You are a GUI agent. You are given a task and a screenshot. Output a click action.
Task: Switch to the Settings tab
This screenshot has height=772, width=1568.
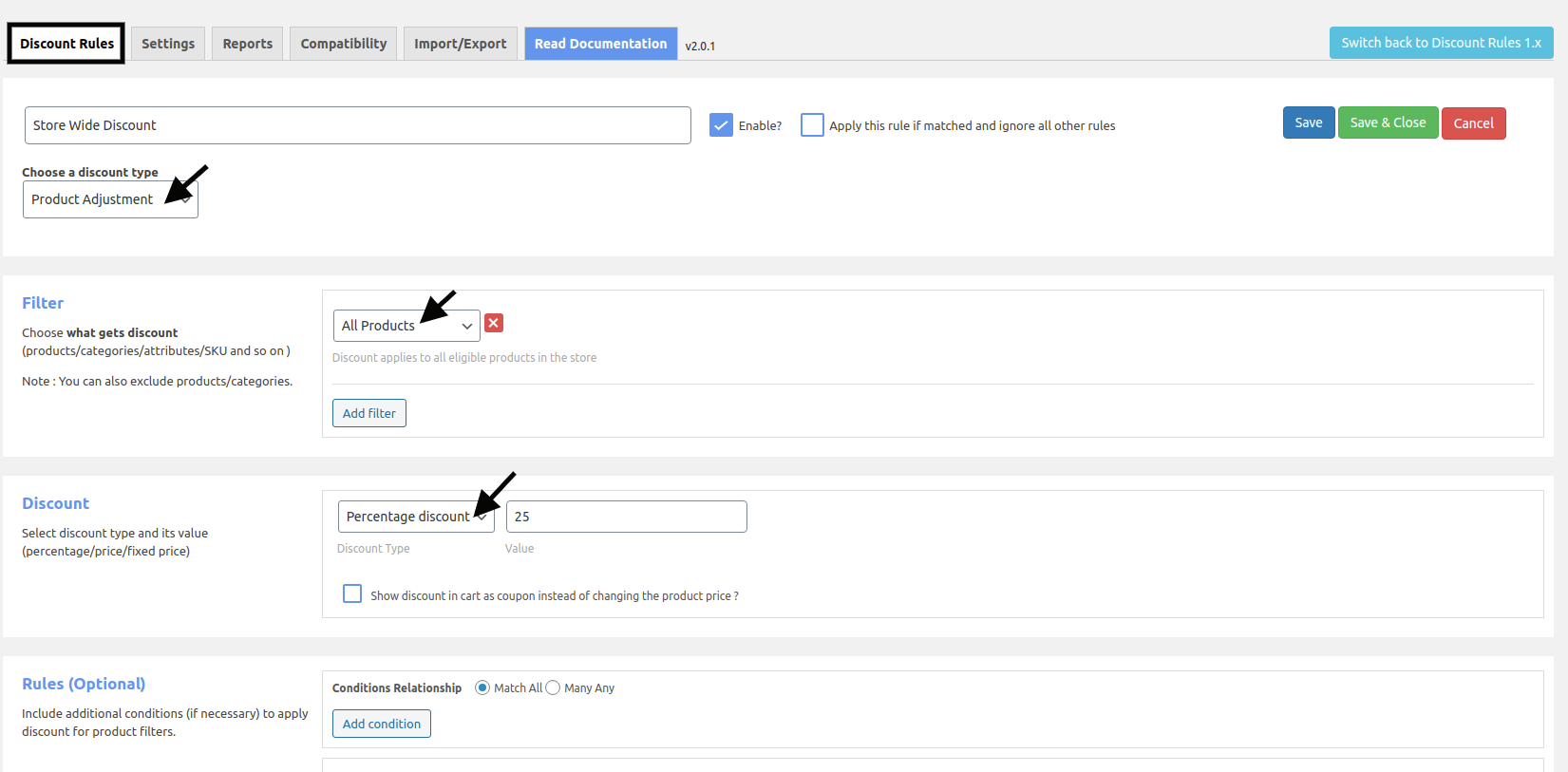pyautogui.click(x=168, y=44)
